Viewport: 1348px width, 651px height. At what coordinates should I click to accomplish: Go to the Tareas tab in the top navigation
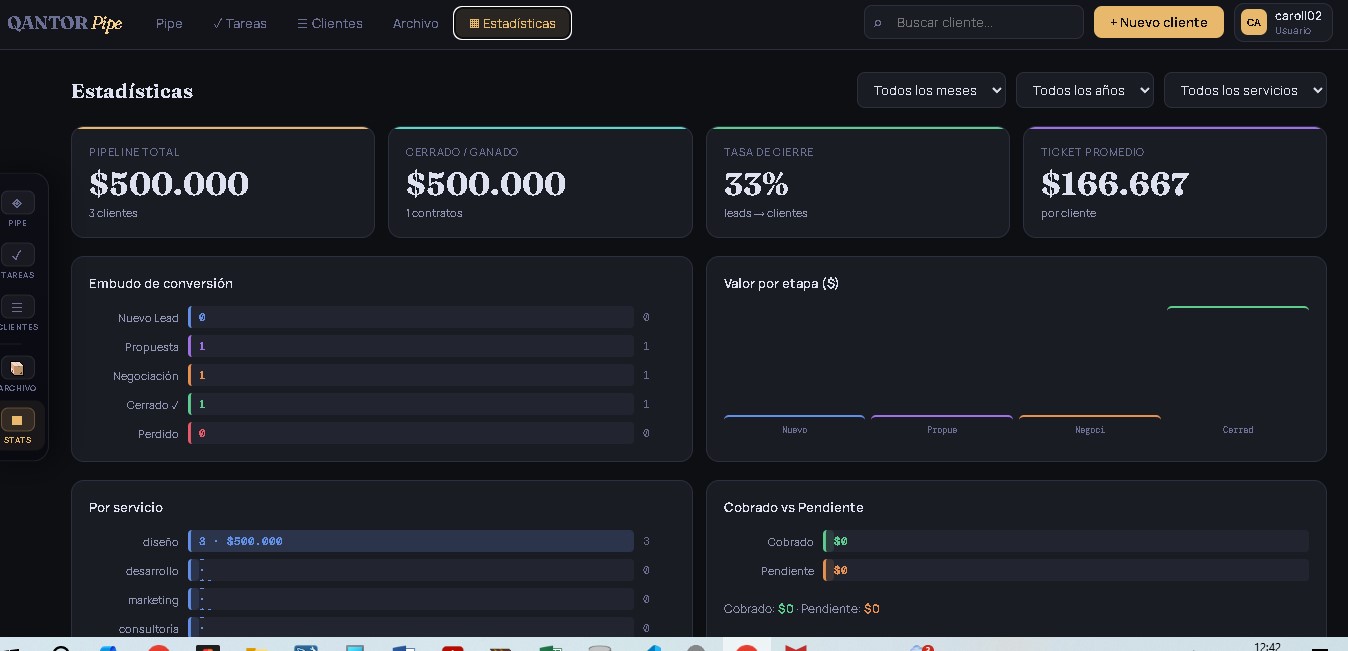pos(240,23)
